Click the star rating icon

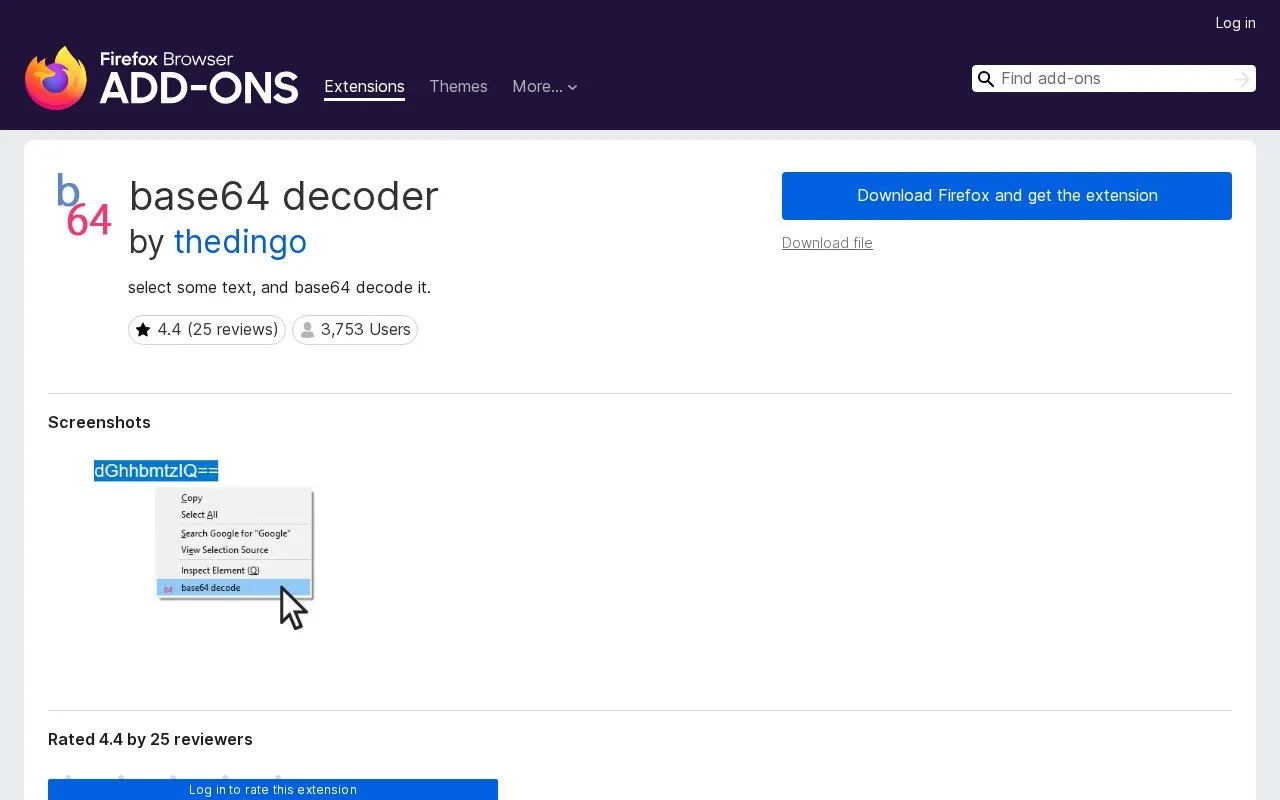pyautogui.click(x=143, y=330)
